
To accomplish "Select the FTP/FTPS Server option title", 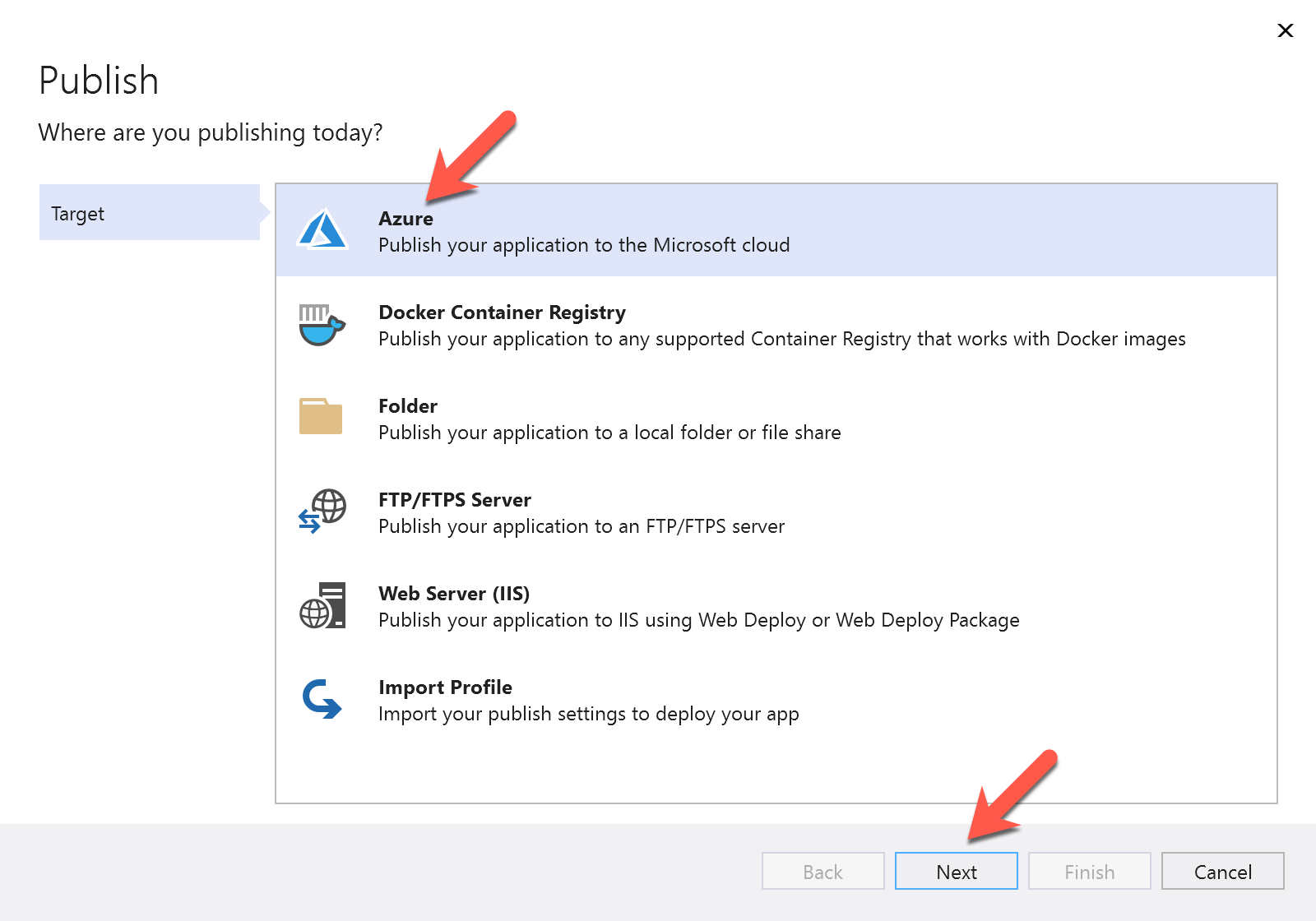I will click(455, 500).
